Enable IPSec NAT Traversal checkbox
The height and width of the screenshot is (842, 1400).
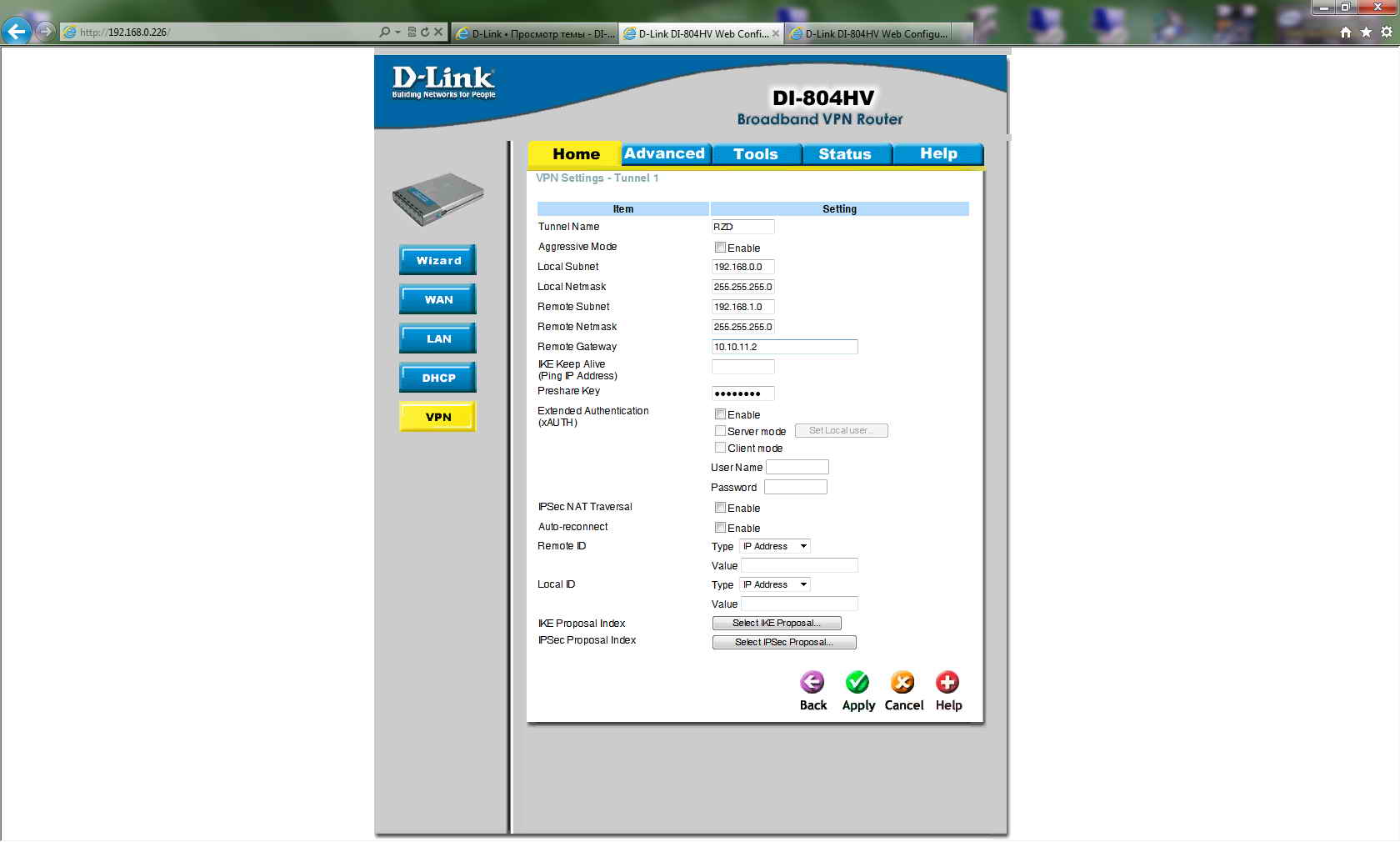[720, 508]
